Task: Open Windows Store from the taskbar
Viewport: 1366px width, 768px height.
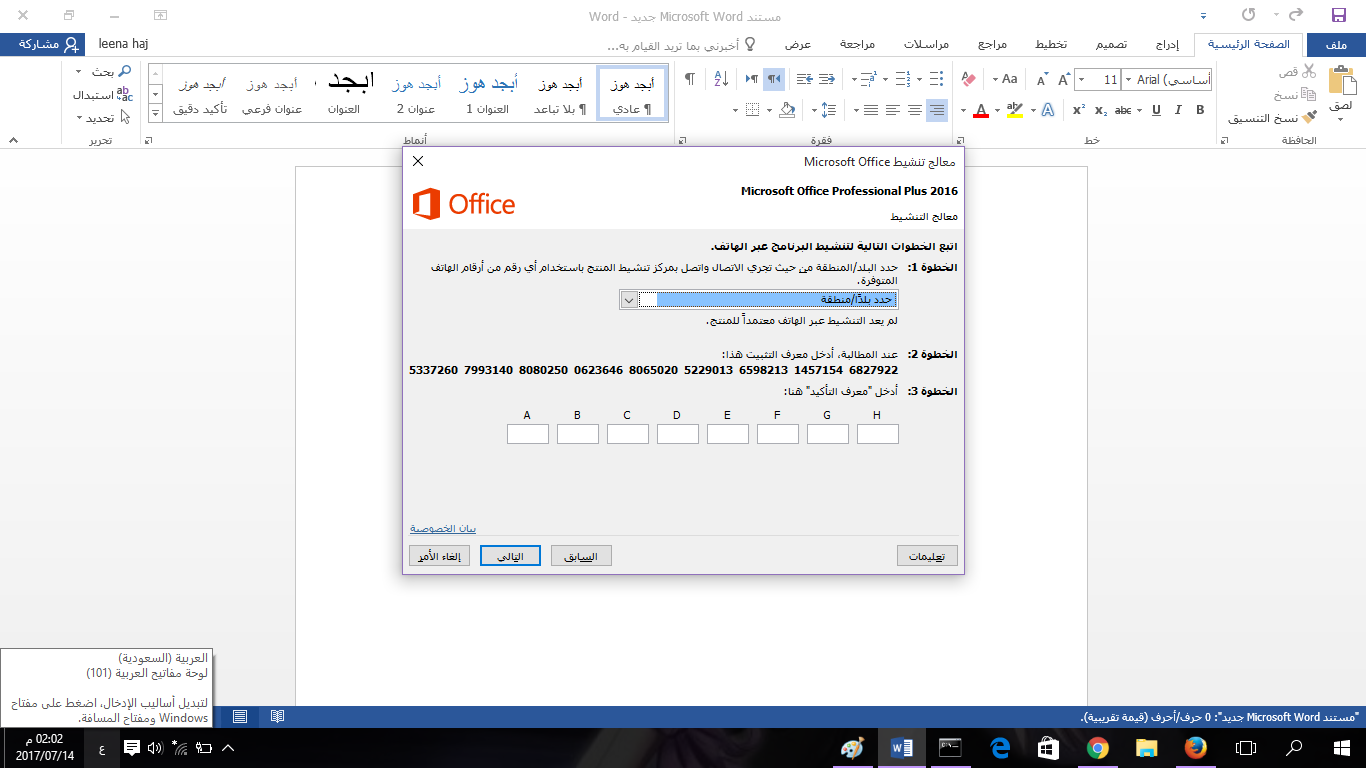Action: [1049, 748]
